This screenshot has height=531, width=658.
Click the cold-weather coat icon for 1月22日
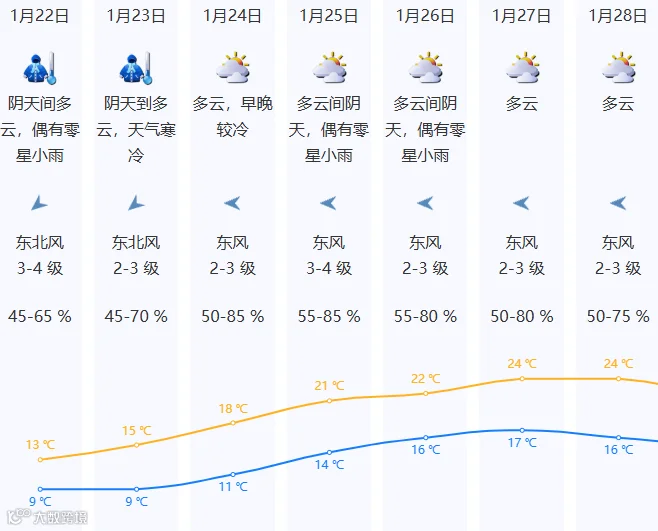(40, 68)
